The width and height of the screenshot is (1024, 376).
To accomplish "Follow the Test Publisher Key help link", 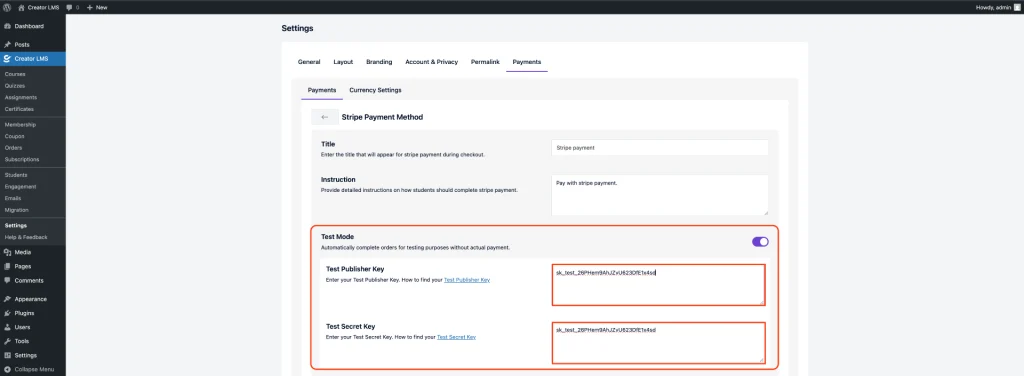I will click(467, 280).
